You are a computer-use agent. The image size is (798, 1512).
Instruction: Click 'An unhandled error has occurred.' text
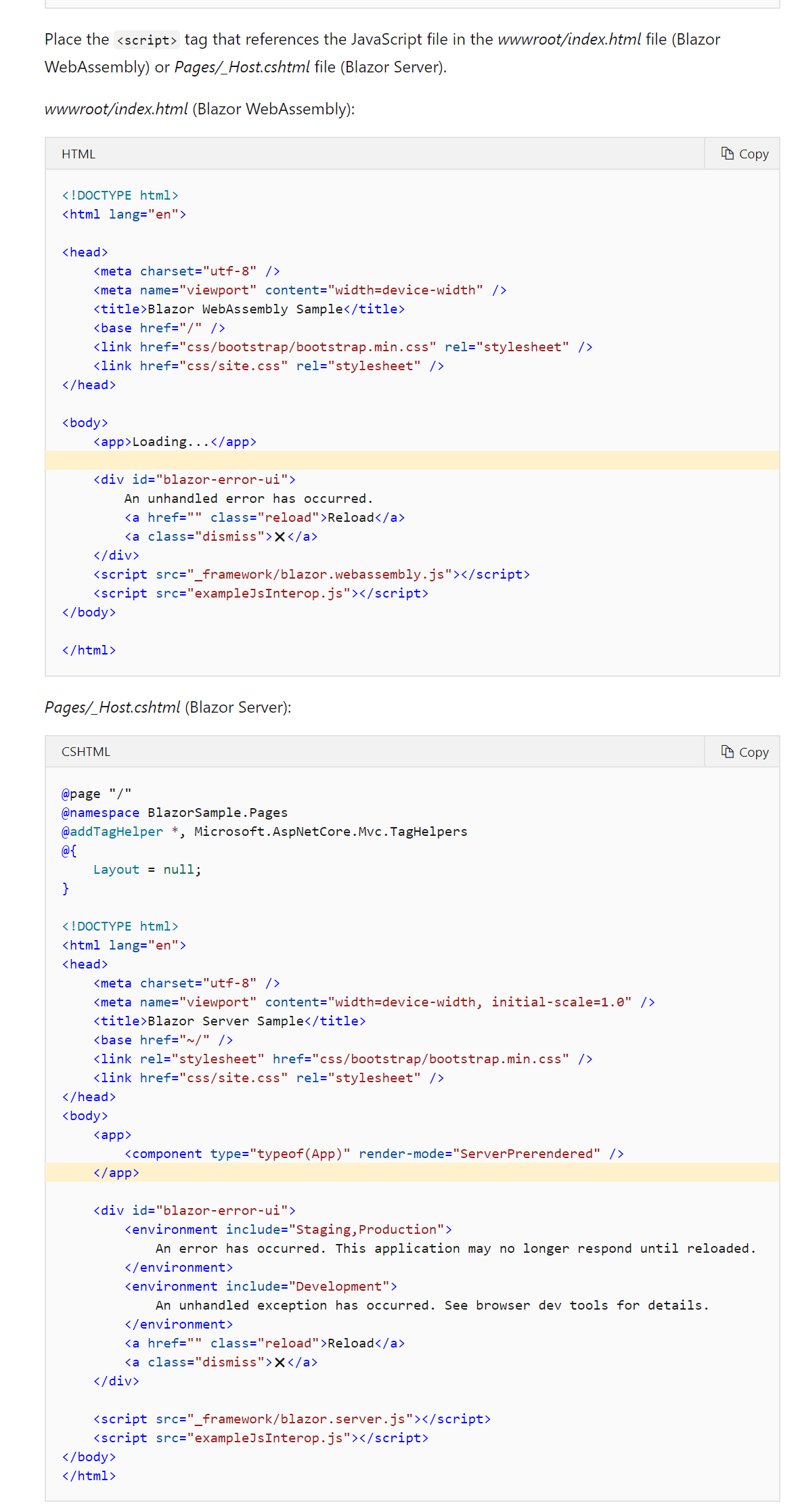248,499
